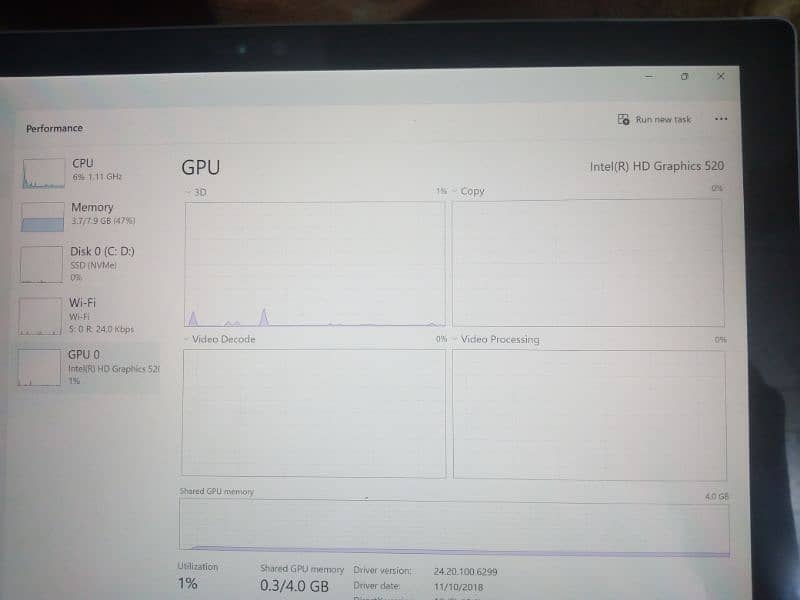The width and height of the screenshot is (800, 600).
Task: Click the CPU usage mini graph thumbnail
Action: pyautogui.click(x=43, y=173)
